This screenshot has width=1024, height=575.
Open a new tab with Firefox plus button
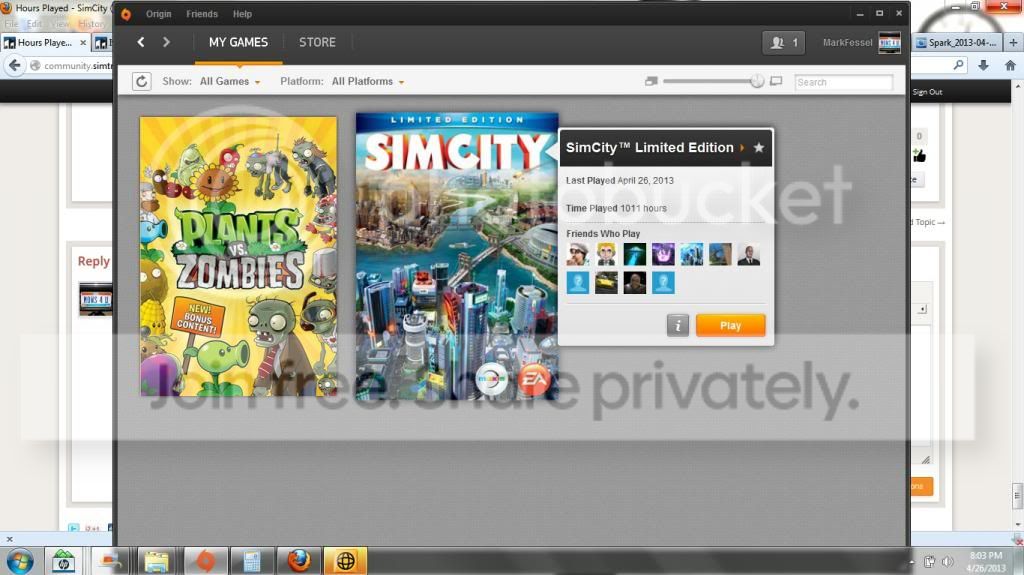[x=1014, y=42]
